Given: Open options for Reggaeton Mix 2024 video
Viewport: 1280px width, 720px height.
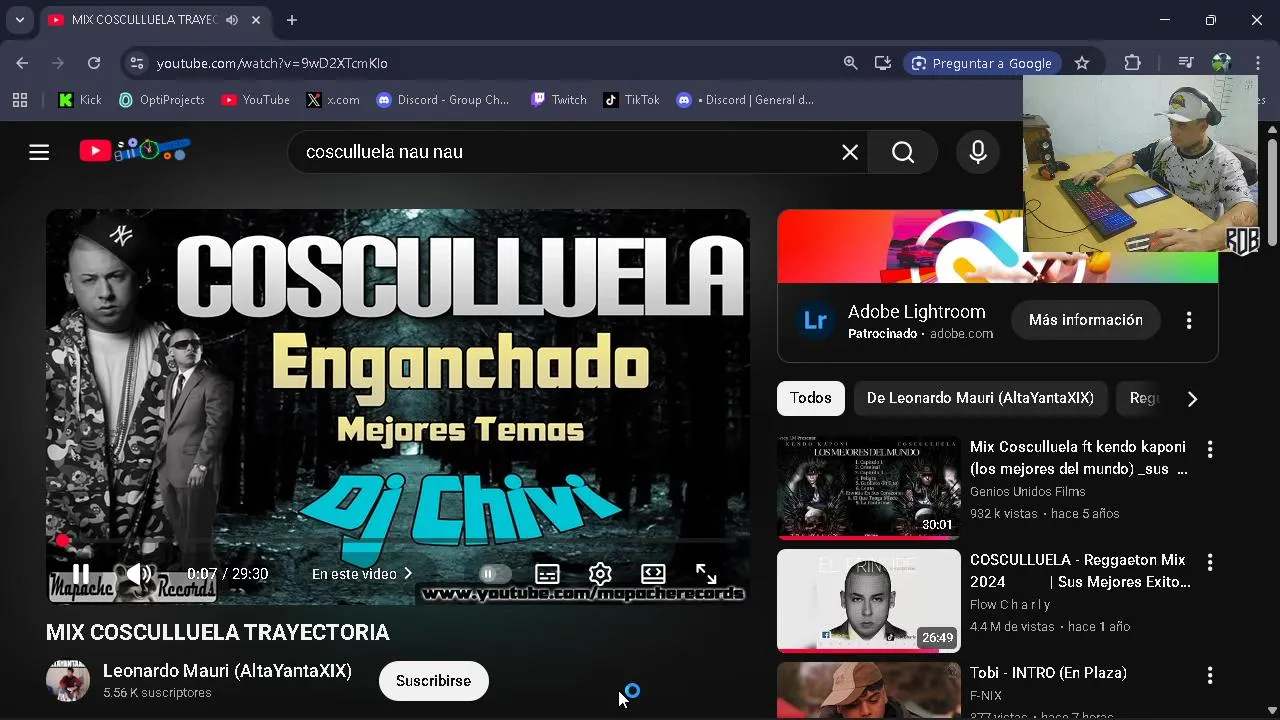Looking at the screenshot, I should 1210,562.
